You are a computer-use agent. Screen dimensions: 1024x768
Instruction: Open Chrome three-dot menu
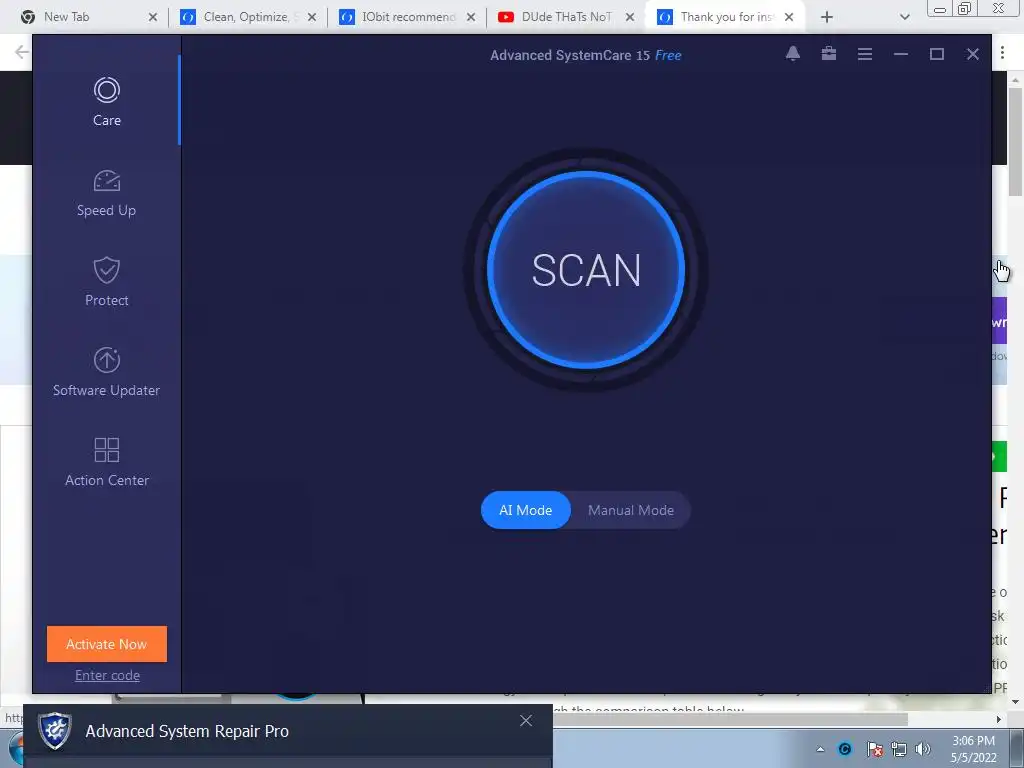[x=1002, y=52]
